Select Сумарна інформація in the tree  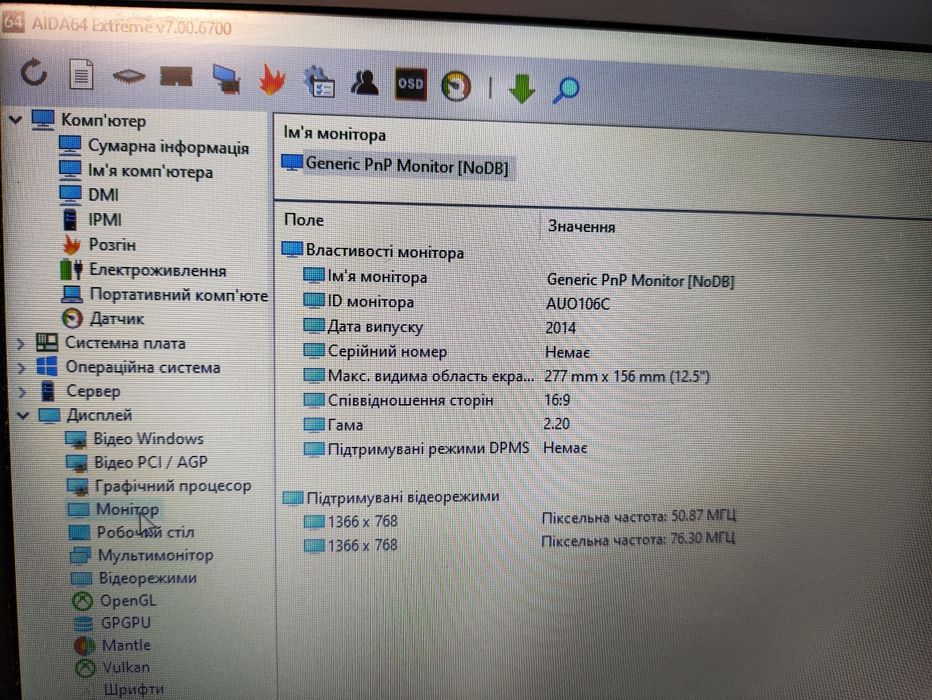point(168,147)
